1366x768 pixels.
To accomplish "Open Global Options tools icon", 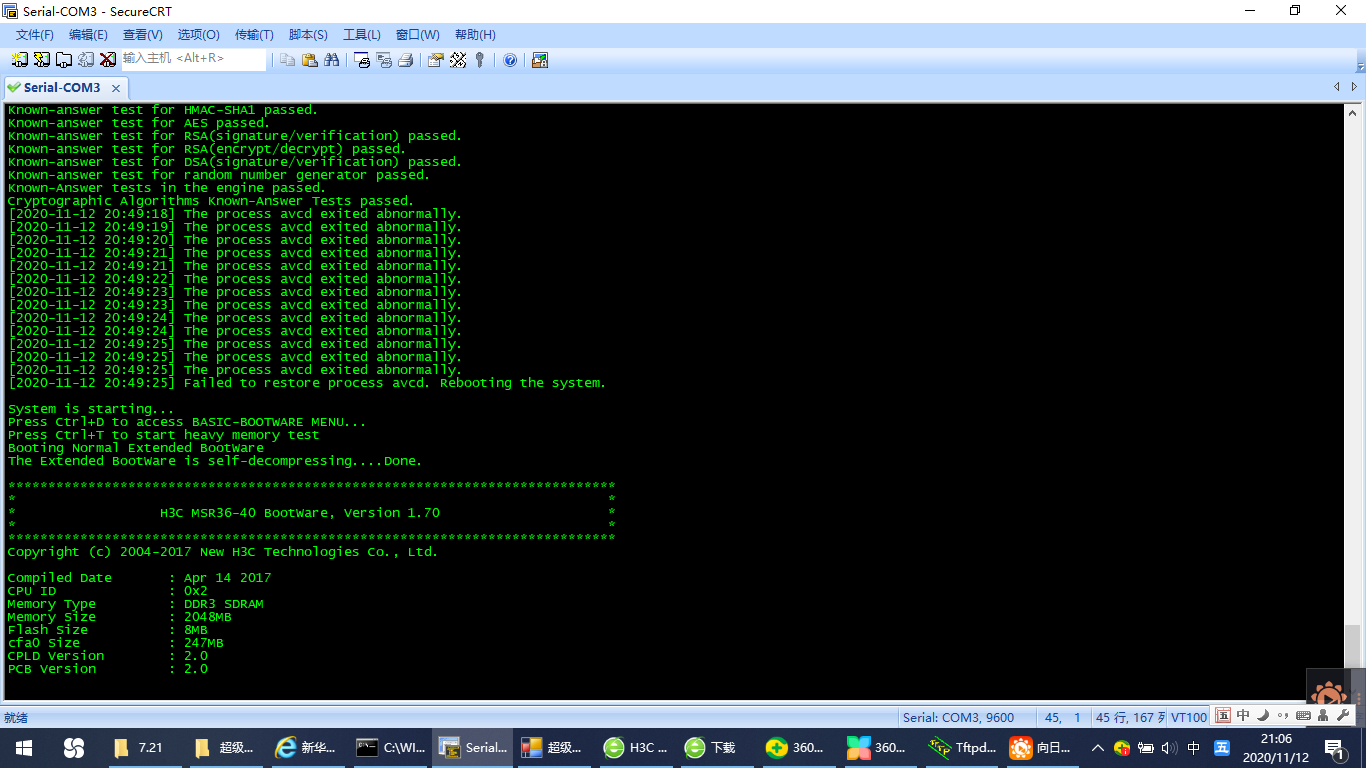I will pyautogui.click(x=458, y=60).
